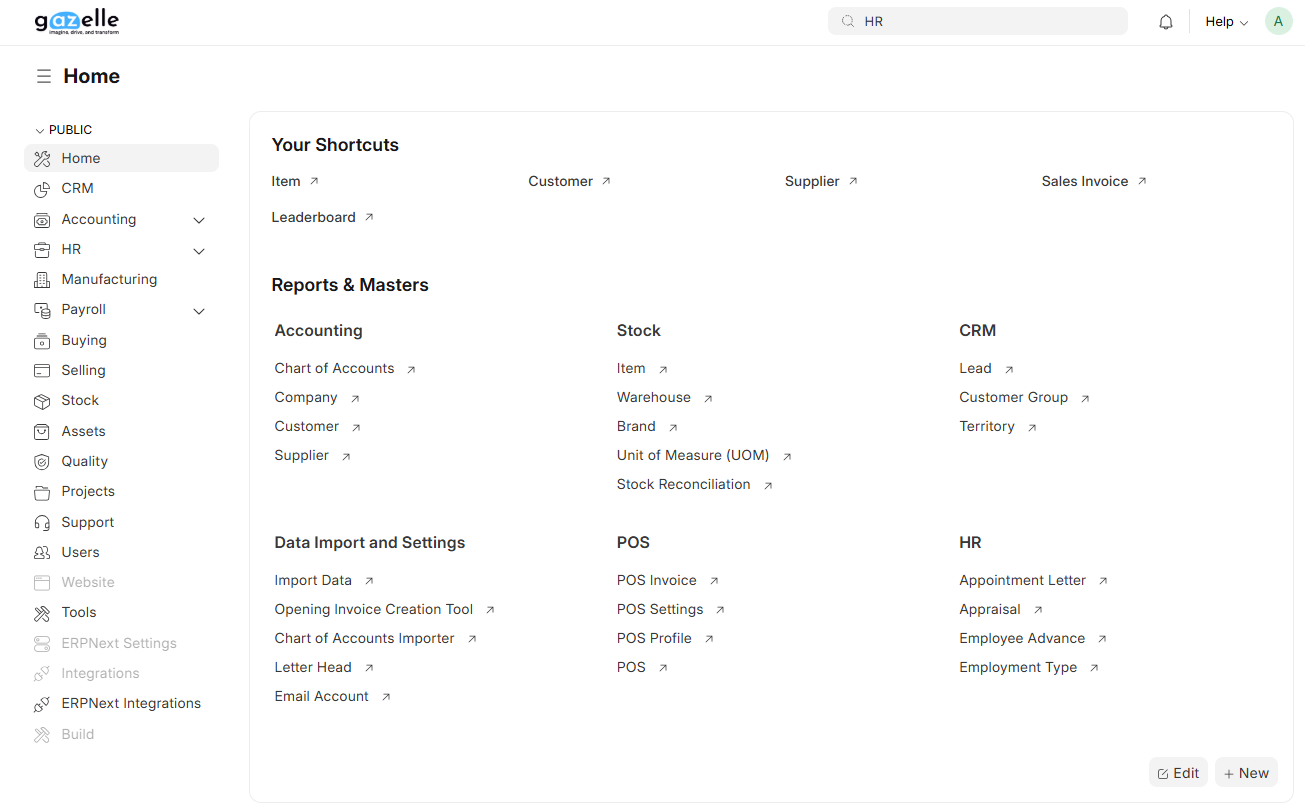Viewport: 1305px width, 809px height.
Task: Open the Quality module icon
Action: 41,461
